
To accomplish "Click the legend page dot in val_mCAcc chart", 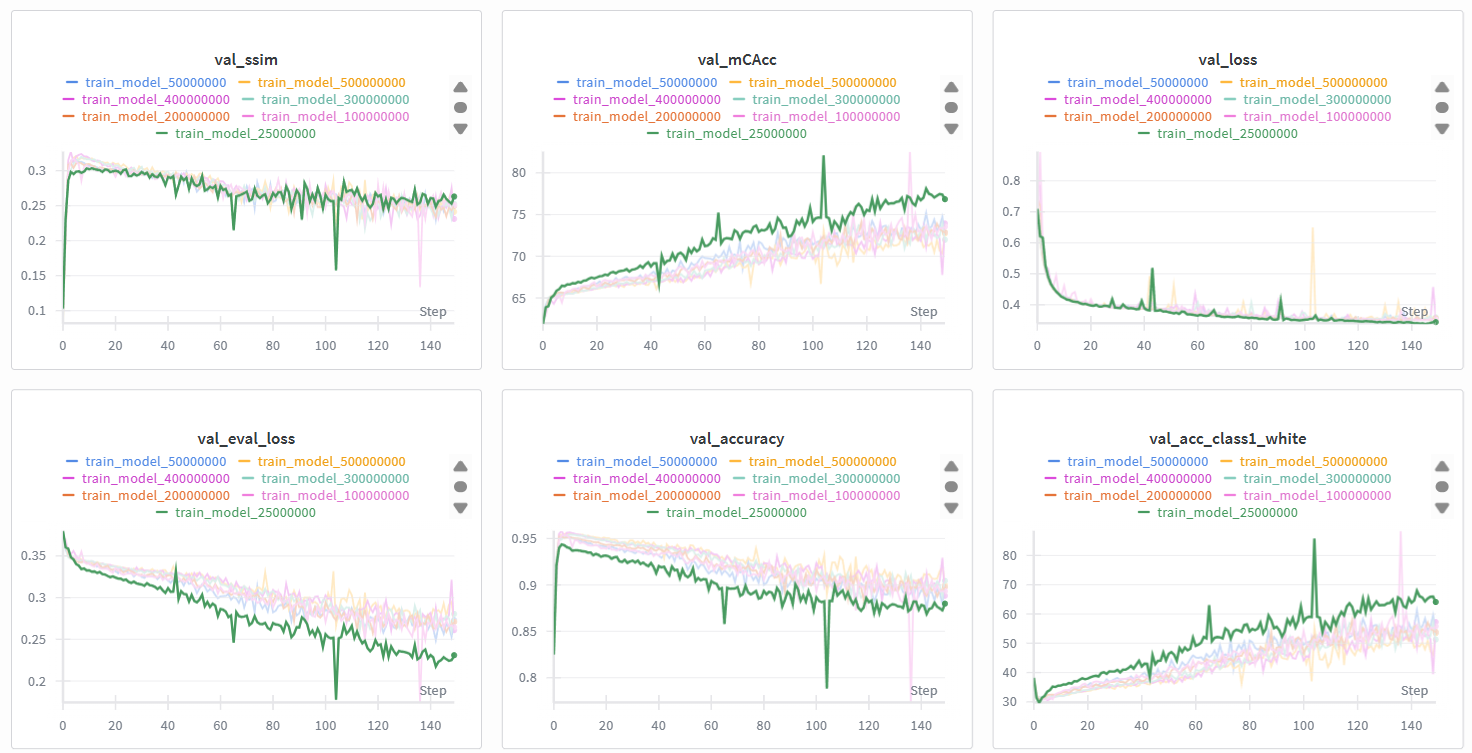I will pos(951,107).
